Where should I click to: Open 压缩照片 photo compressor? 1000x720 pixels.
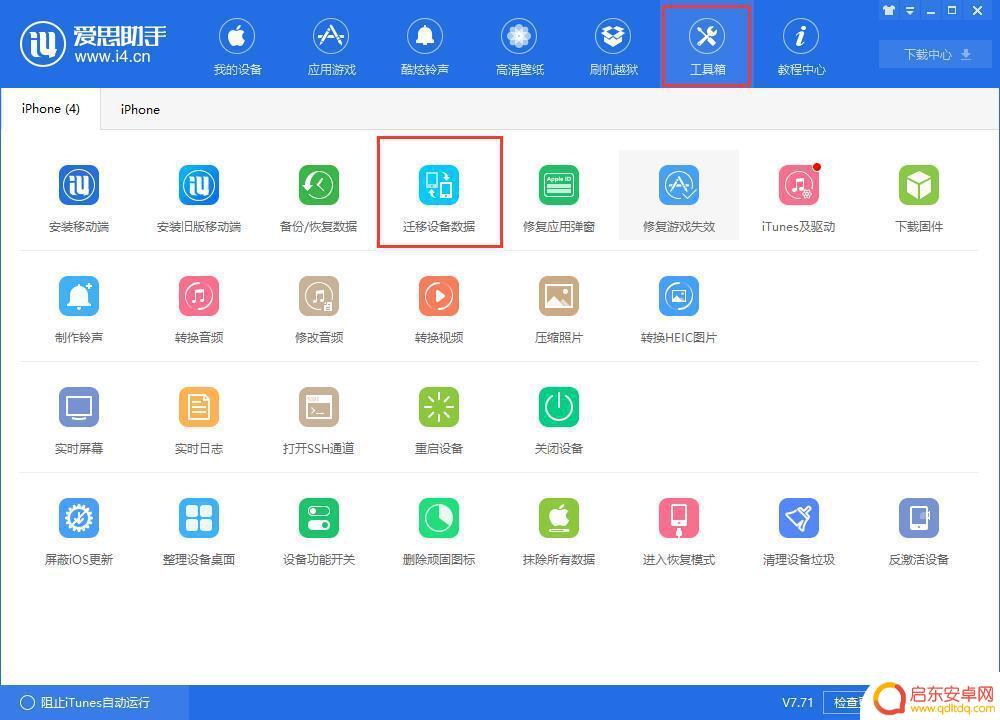tap(559, 309)
